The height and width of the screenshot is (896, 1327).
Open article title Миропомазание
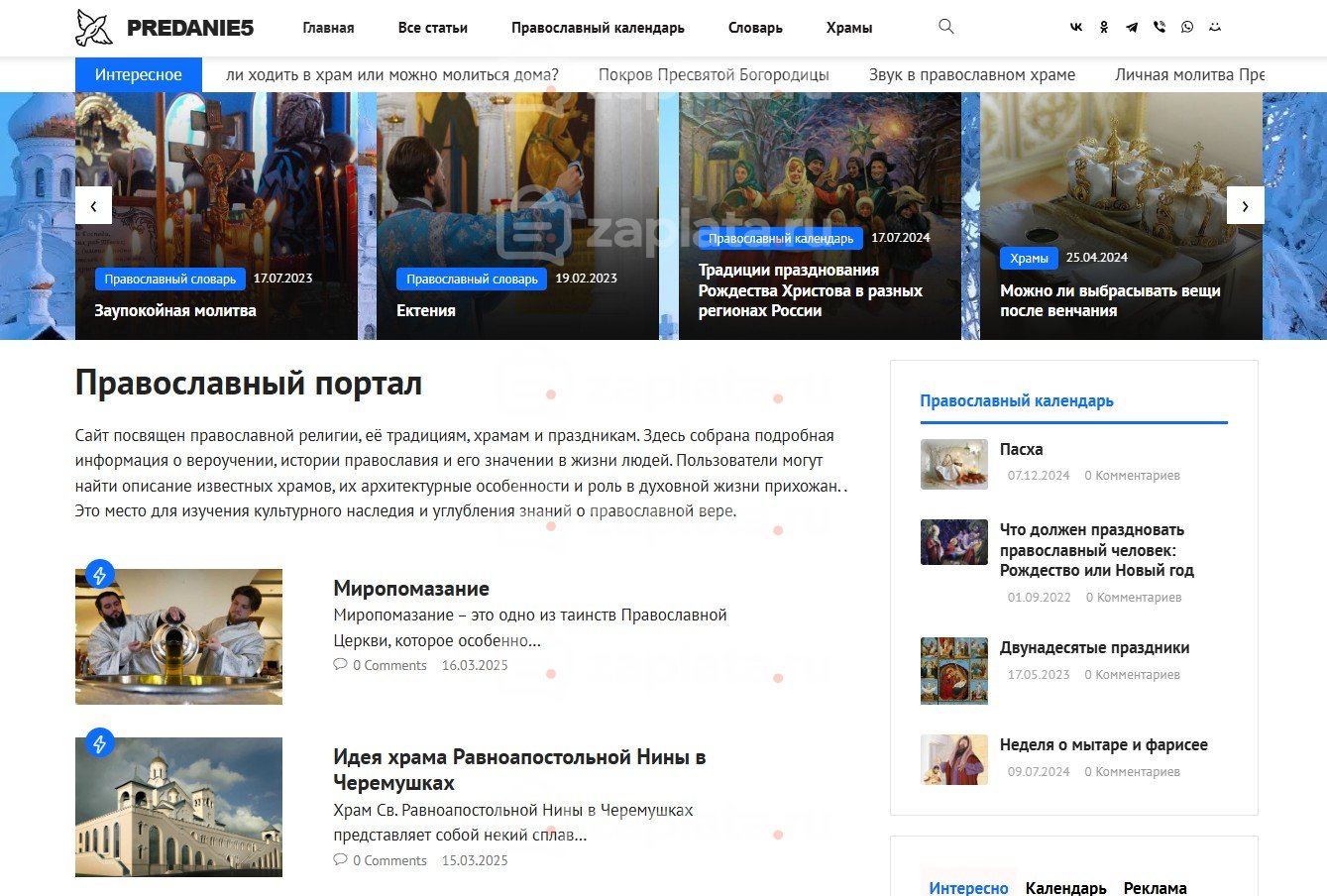(411, 588)
